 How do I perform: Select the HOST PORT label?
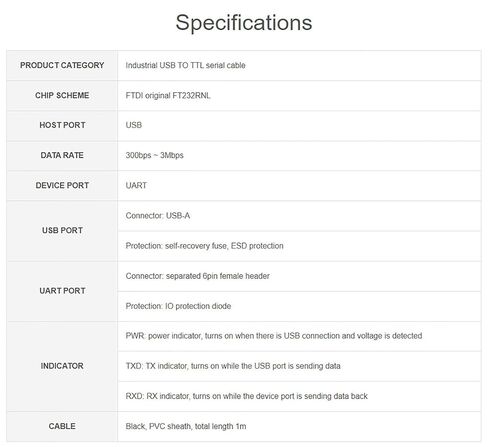click(x=62, y=125)
